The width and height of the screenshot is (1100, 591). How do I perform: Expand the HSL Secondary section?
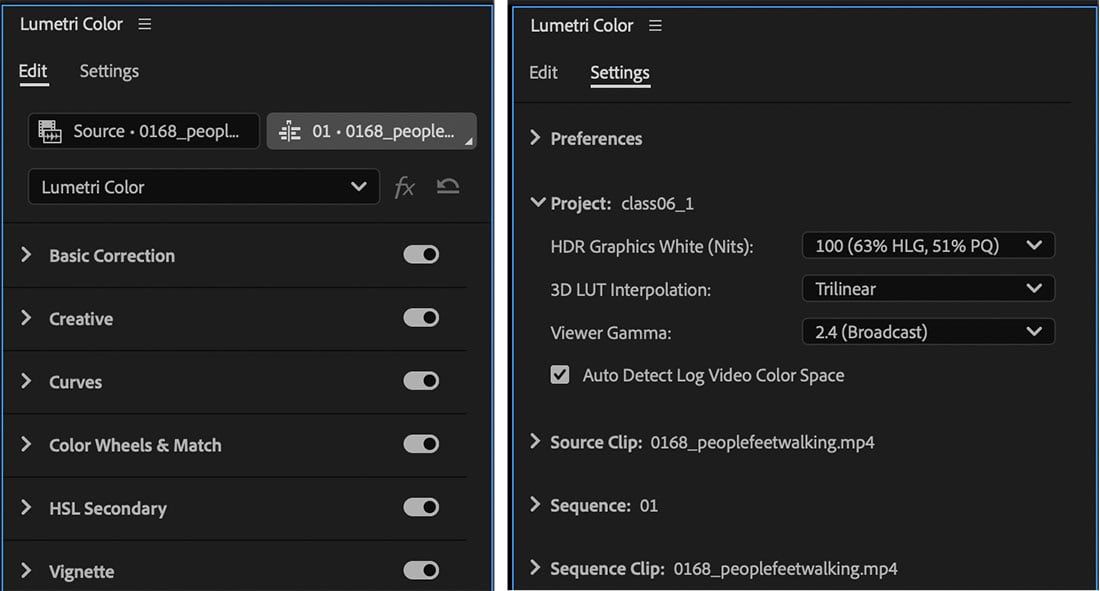(x=26, y=507)
